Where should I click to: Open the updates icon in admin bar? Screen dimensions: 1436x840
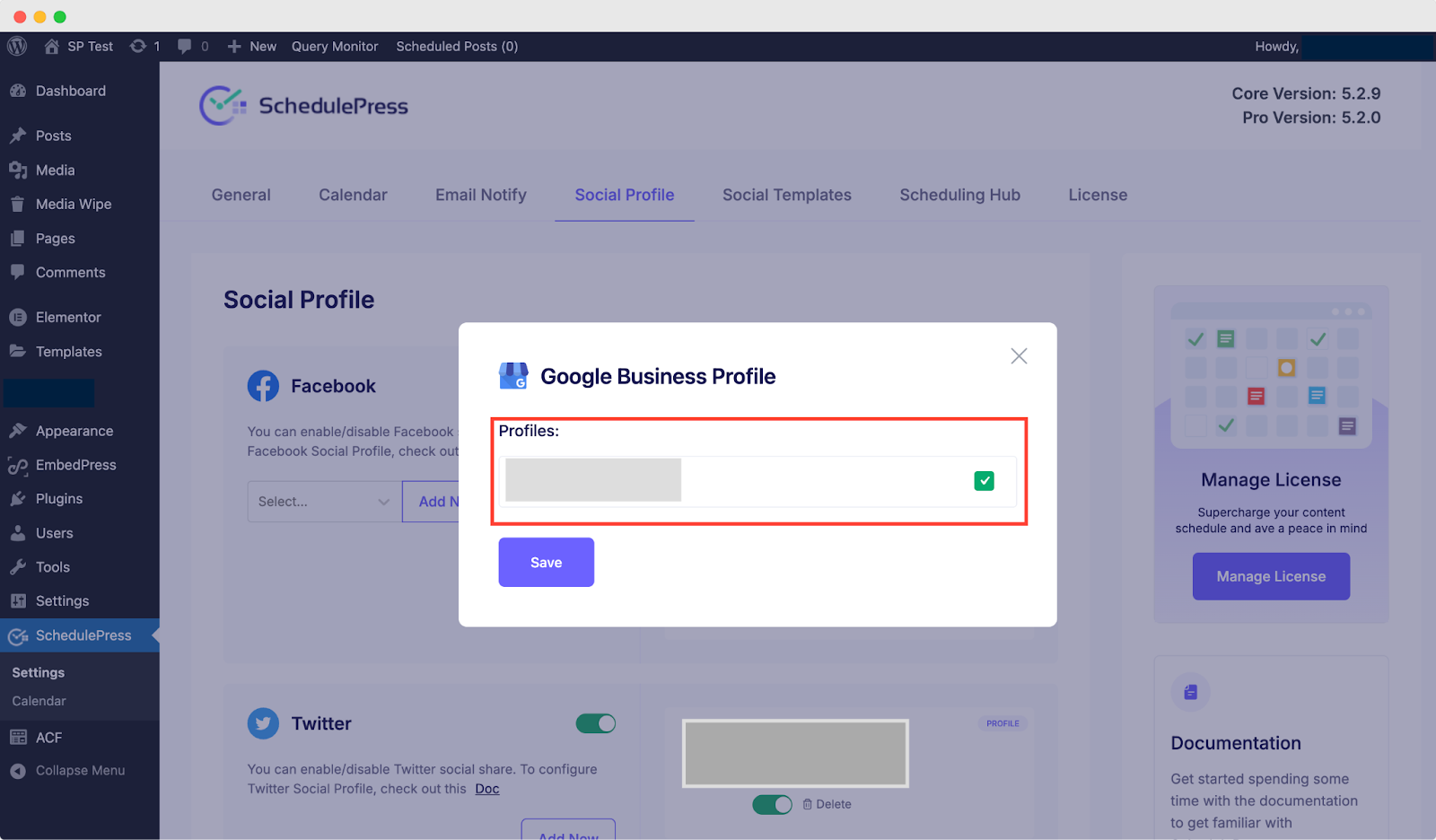(138, 46)
